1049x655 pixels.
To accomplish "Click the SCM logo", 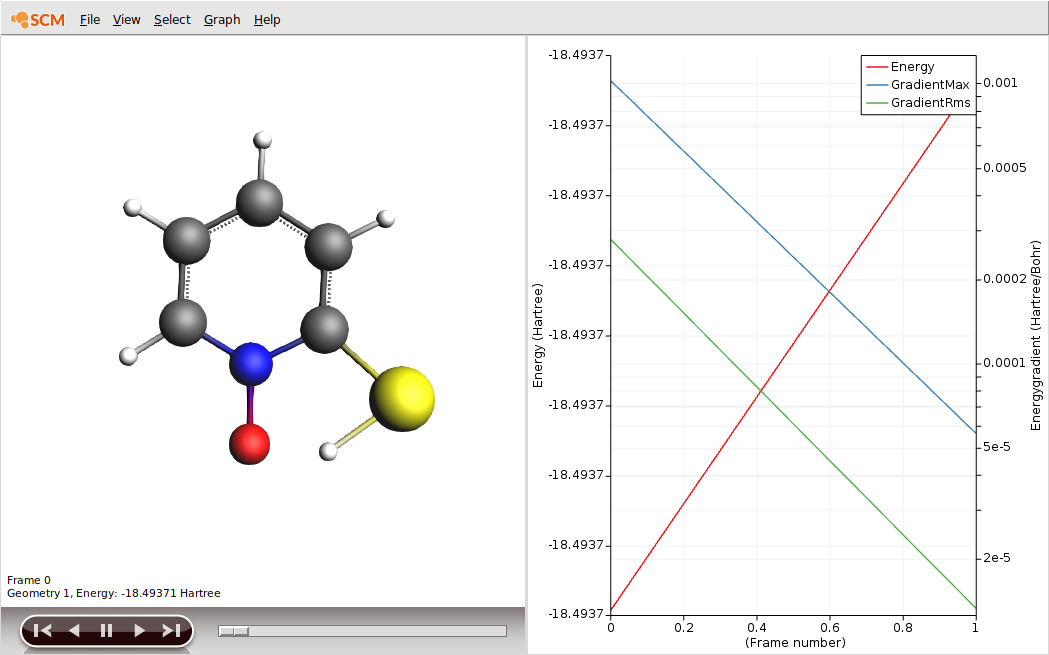I will [x=38, y=20].
